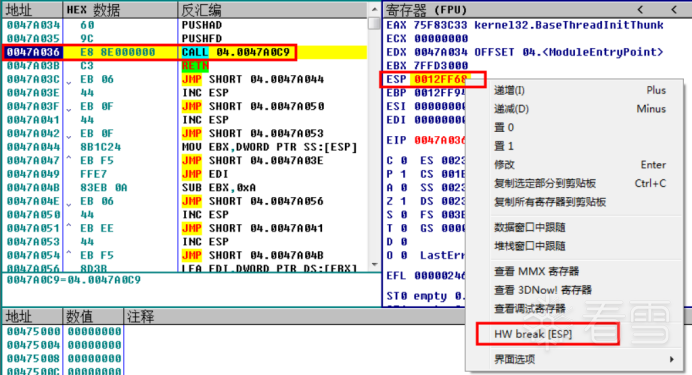Image resolution: width=692 pixels, height=375 pixels.
Task: Choose 置 0 menu entry
Action: [x=504, y=128]
